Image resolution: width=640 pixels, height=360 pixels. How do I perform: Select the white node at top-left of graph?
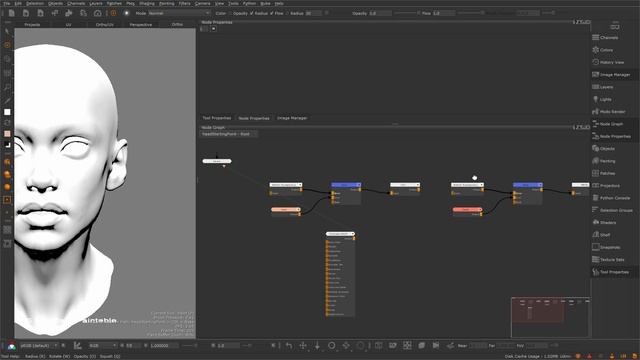click(x=217, y=161)
